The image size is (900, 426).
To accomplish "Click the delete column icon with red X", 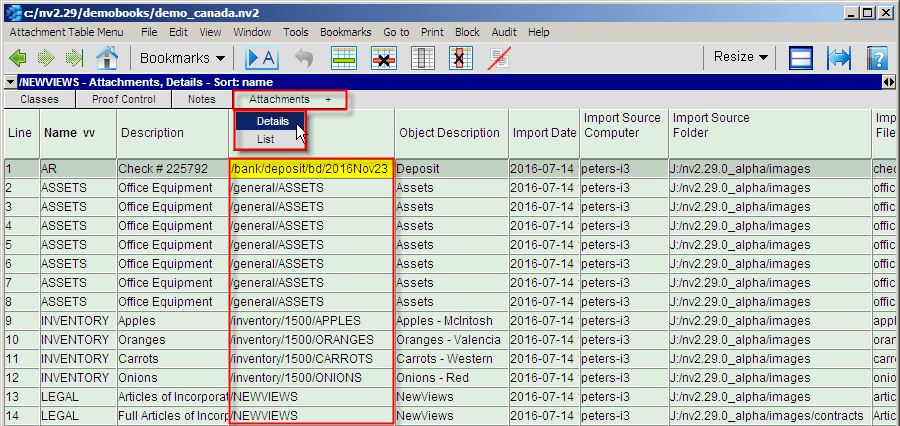I will click(458, 57).
